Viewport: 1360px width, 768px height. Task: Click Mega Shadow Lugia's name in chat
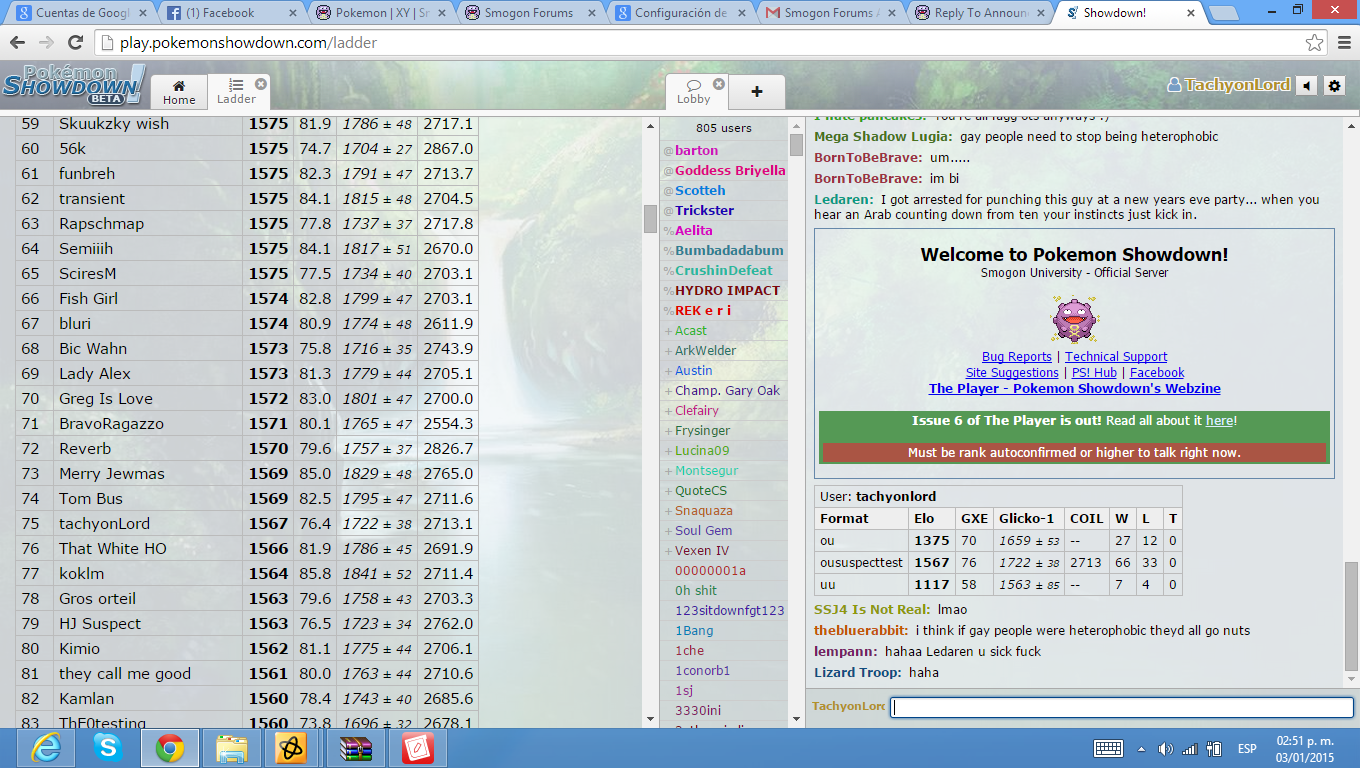click(x=883, y=137)
